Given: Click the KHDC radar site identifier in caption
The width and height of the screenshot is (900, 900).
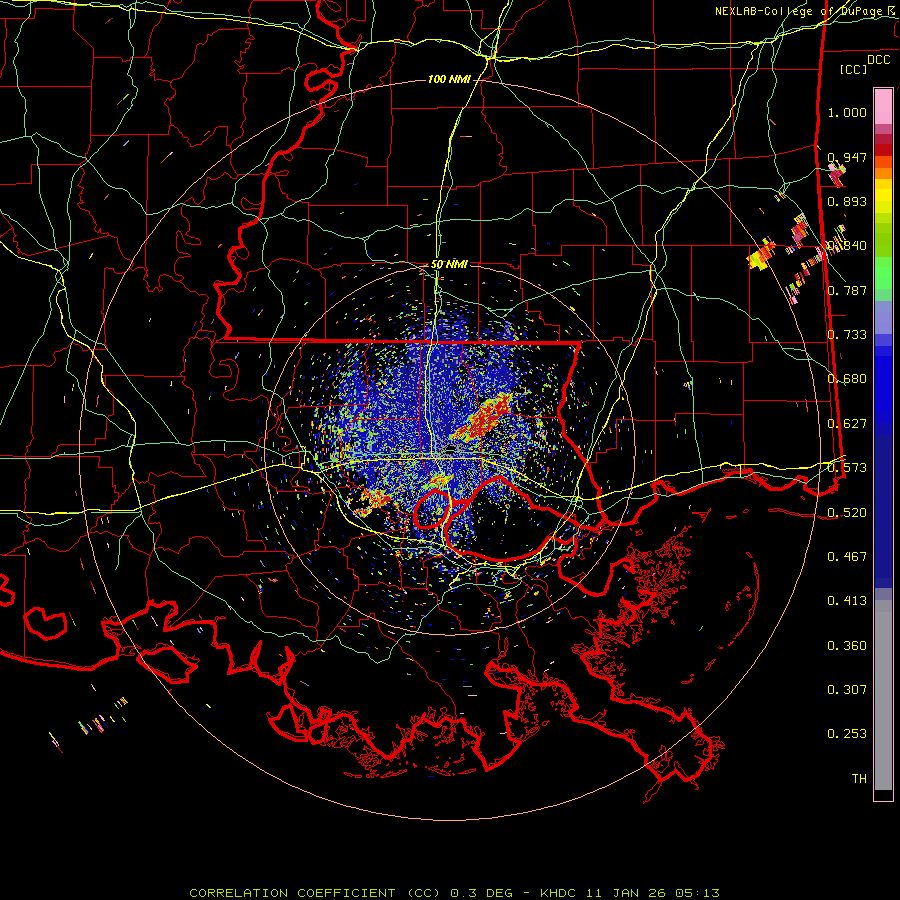Looking at the screenshot, I should (560, 893).
